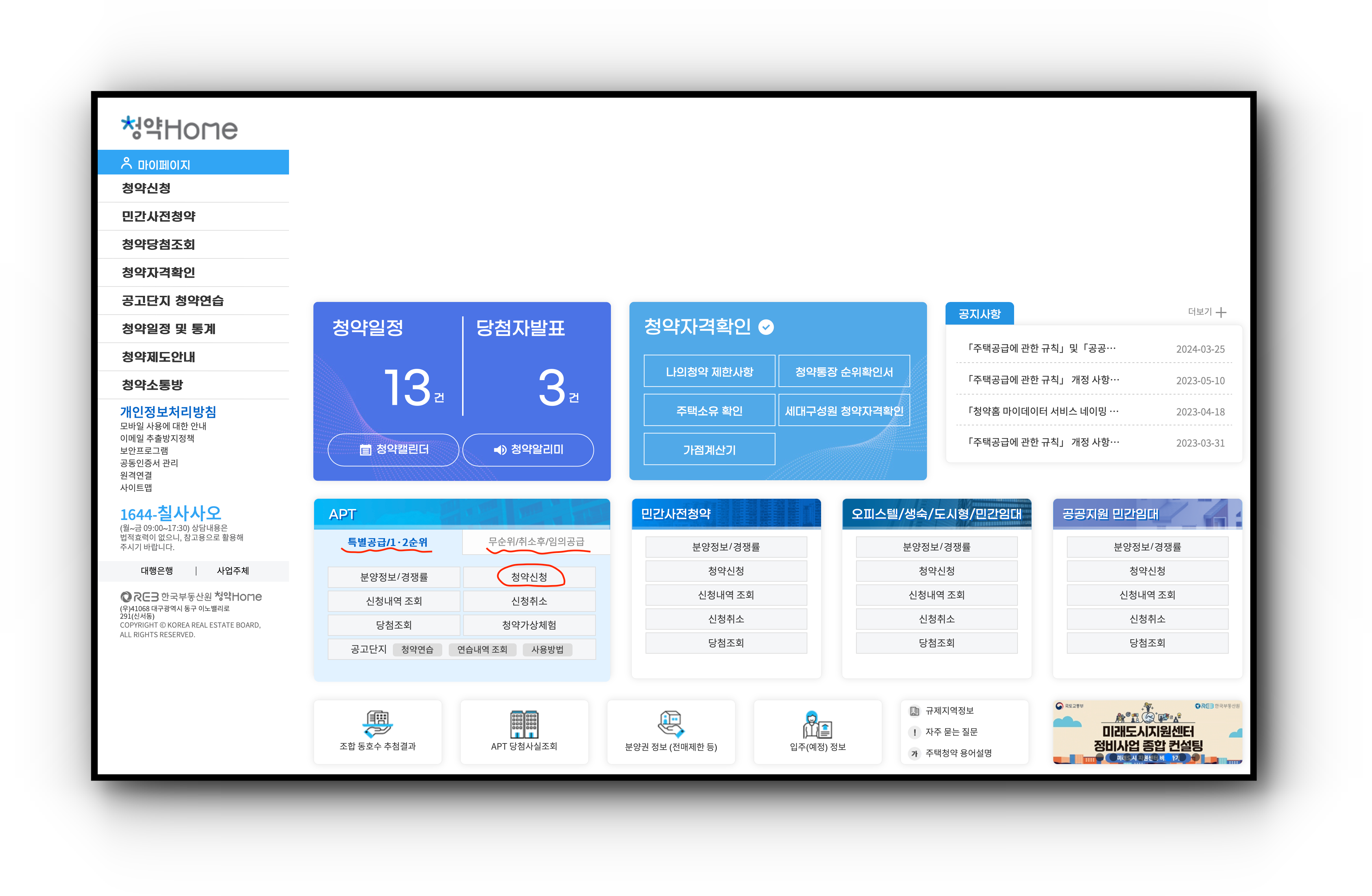Screen dimensions: 1372x896
Task: Open the 원격연결 link
Action: click(136, 475)
